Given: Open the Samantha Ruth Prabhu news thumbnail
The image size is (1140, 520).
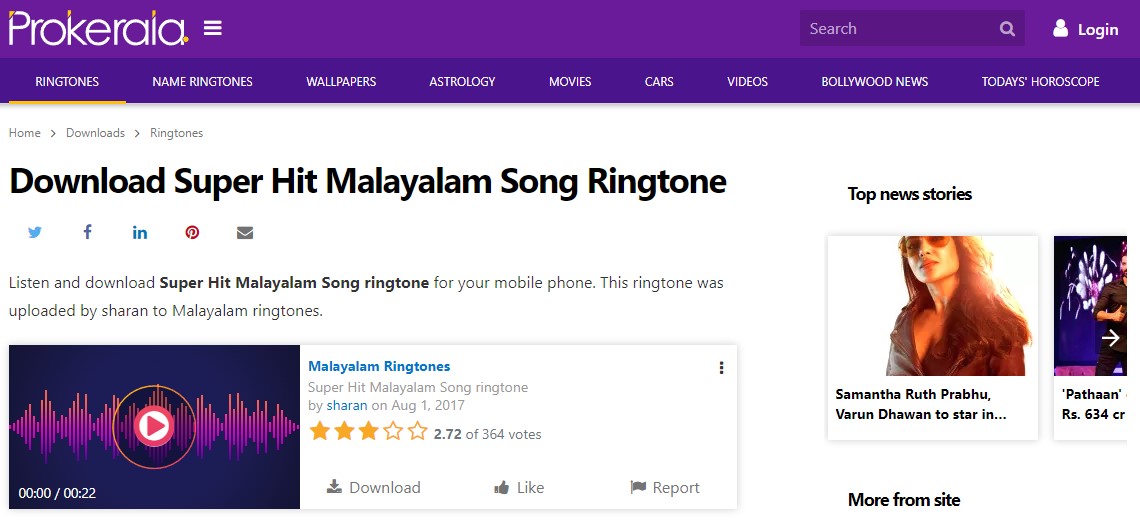Looking at the screenshot, I should (x=932, y=306).
